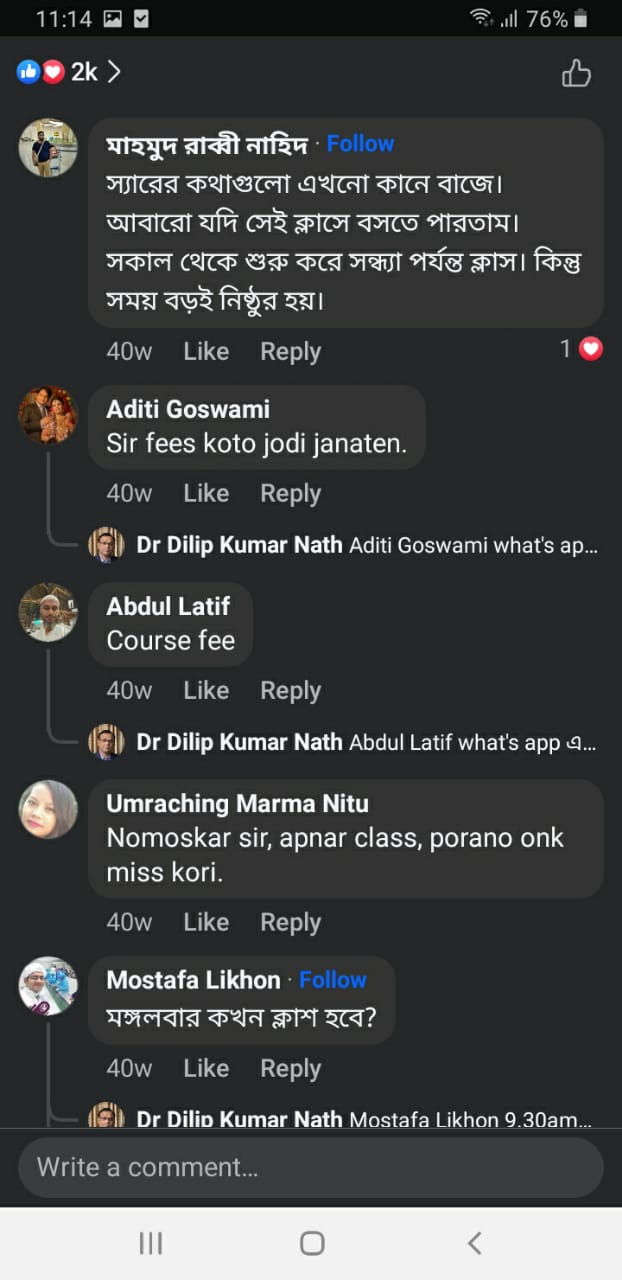Follow the first commenter Mahmud
Image resolution: width=622 pixels, height=1280 pixels.
tap(360, 144)
